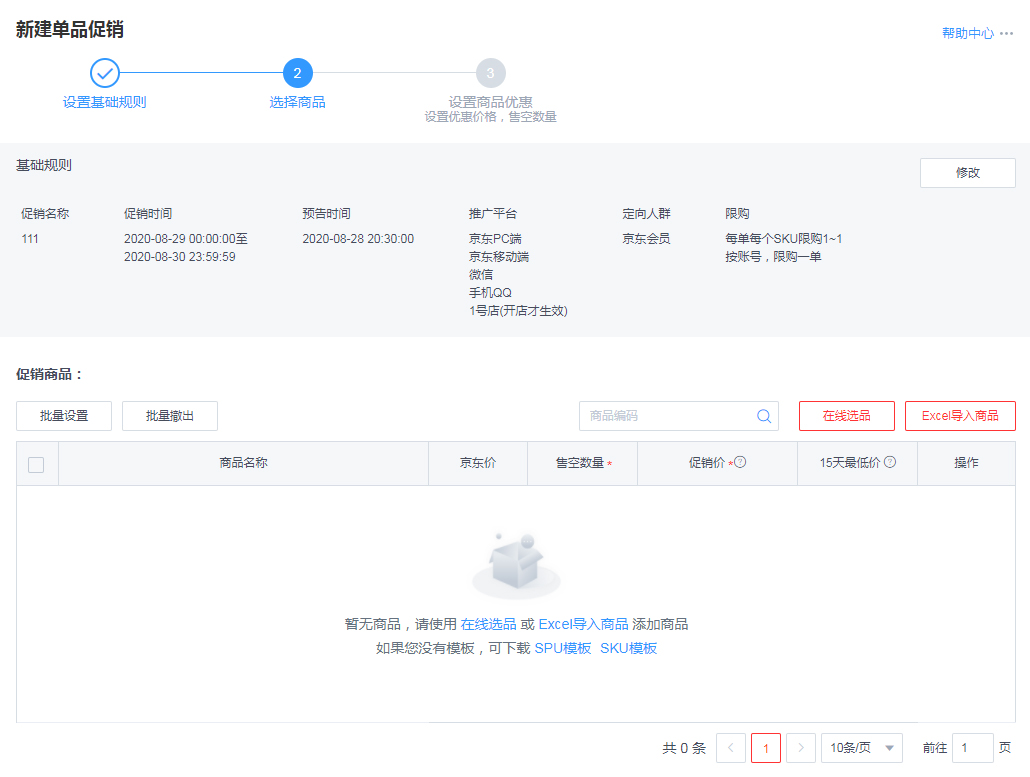Click the completed checkmark on 设置基础规则 step
The height and width of the screenshot is (777, 1030).
(x=104, y=72)
